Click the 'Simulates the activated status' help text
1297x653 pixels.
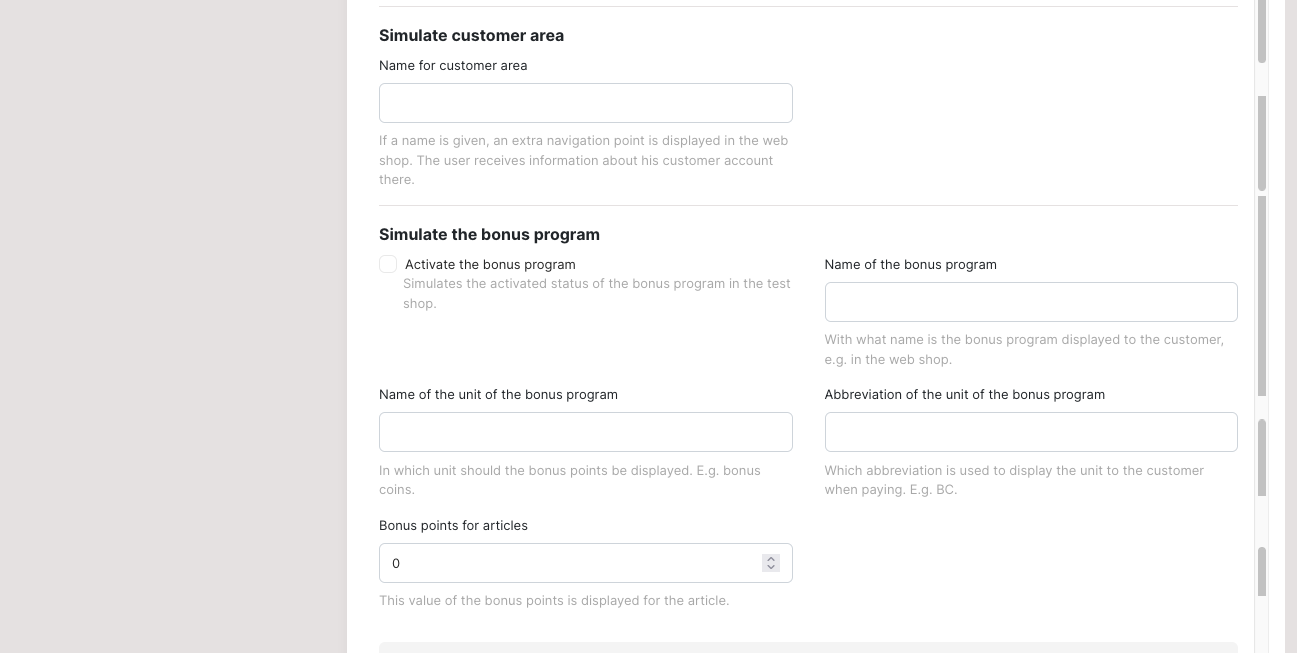point(597,293)
